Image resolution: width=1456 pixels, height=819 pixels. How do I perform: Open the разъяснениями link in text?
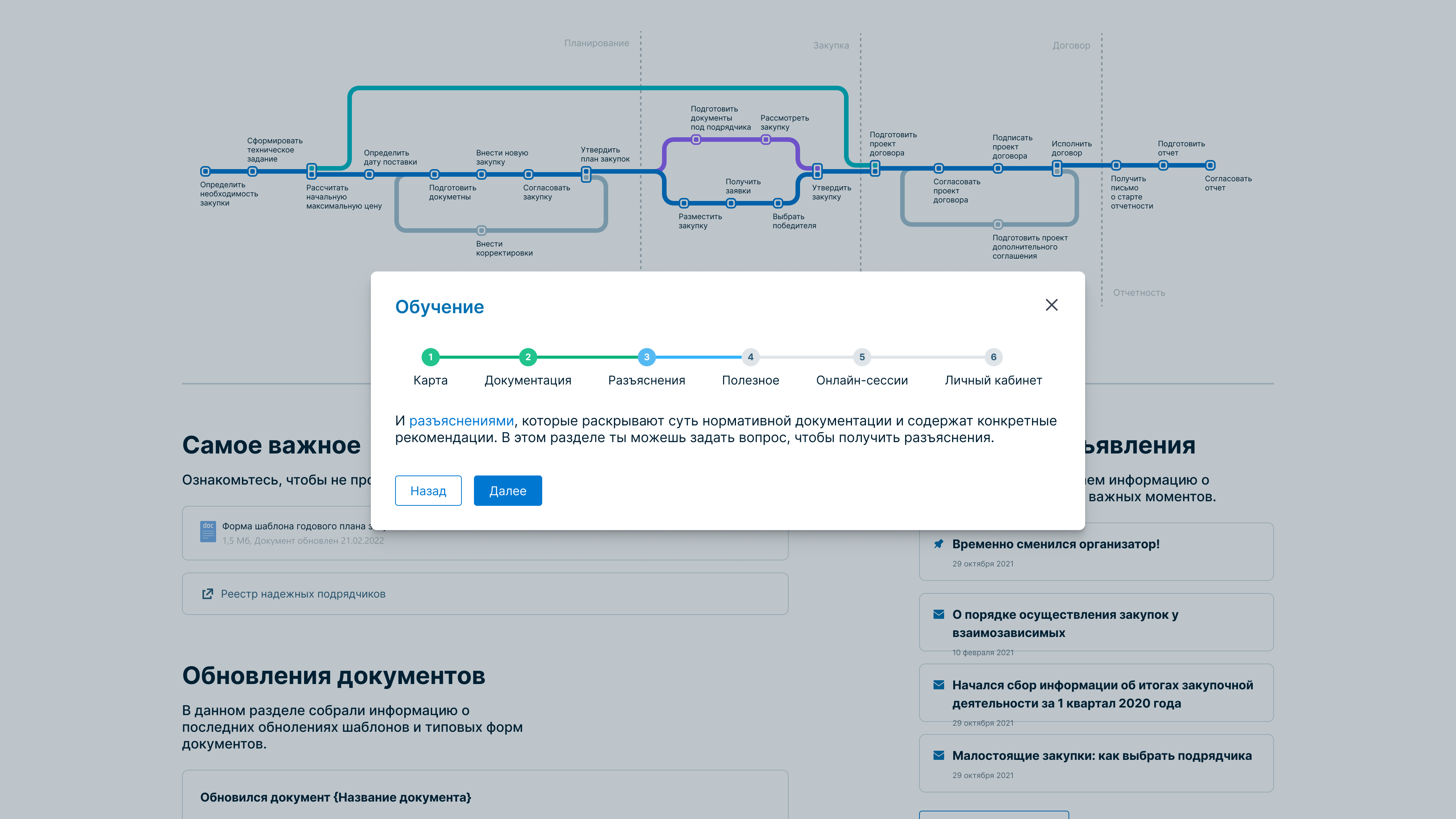pos(461,420)
